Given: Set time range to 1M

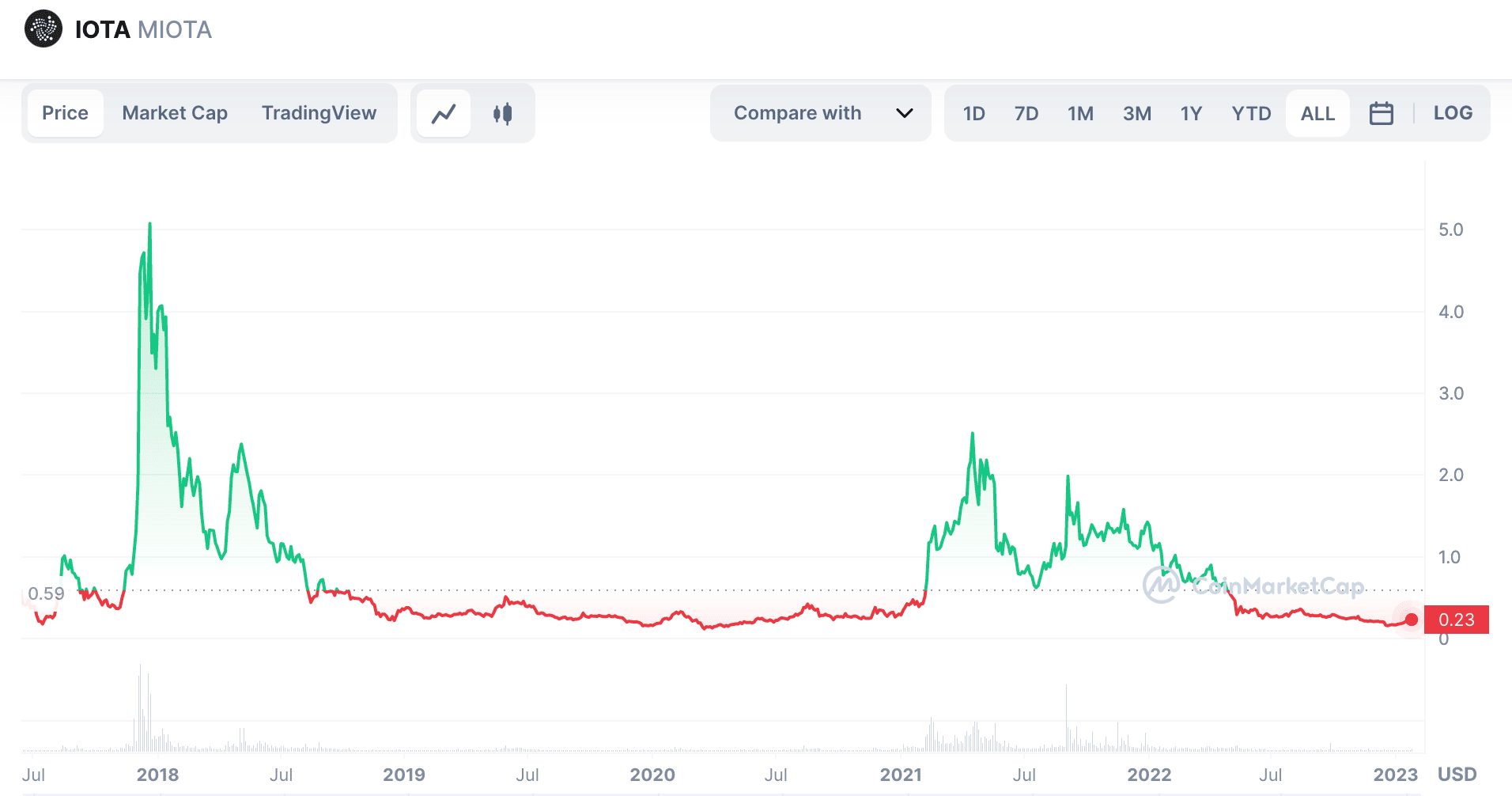Looking at the screenshot, I should pyautogui.click(x=1080, y=114).
